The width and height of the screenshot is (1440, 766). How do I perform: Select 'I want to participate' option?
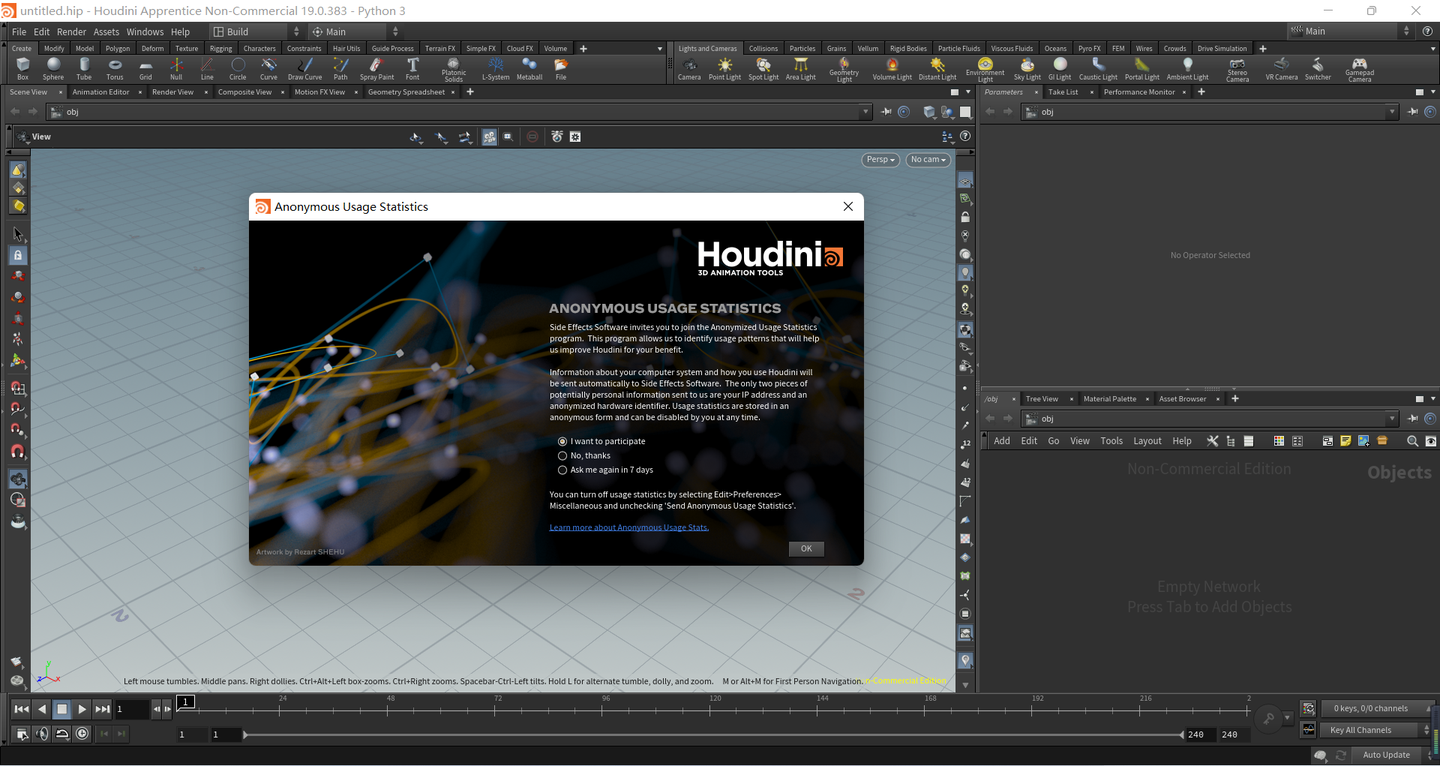[563, 441]
